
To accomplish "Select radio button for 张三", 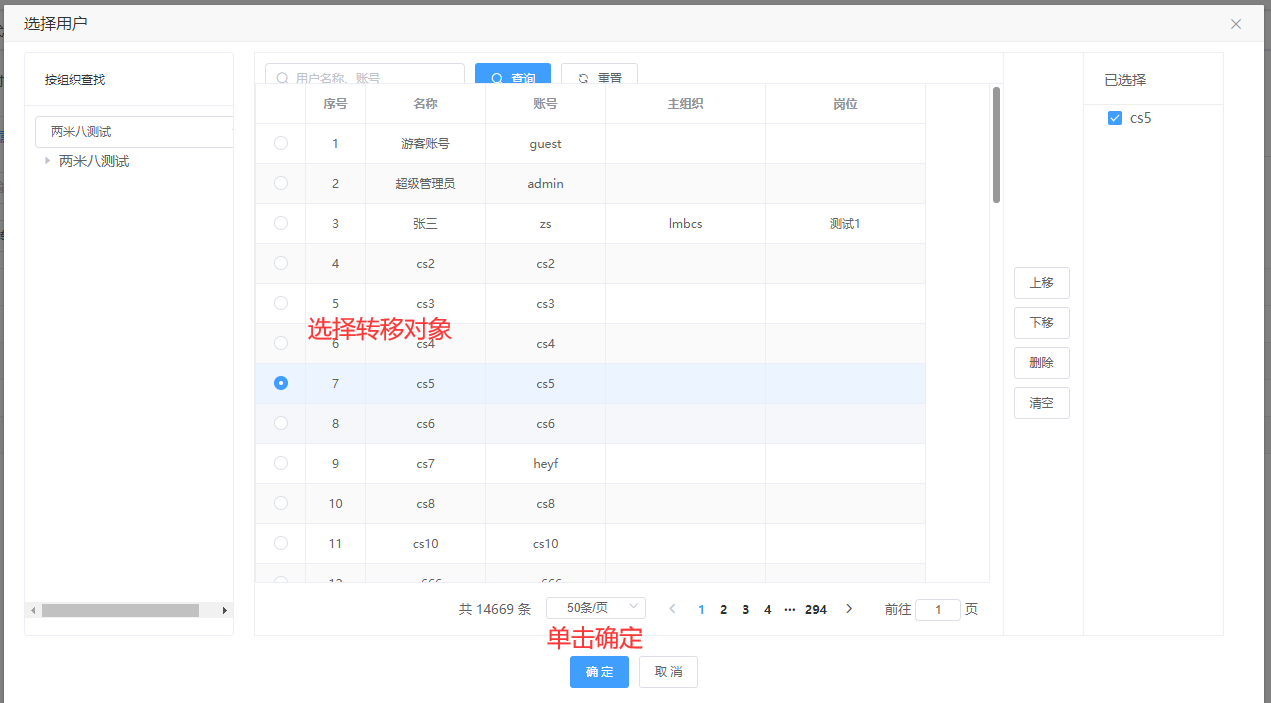I will click(x=281, y=223).
